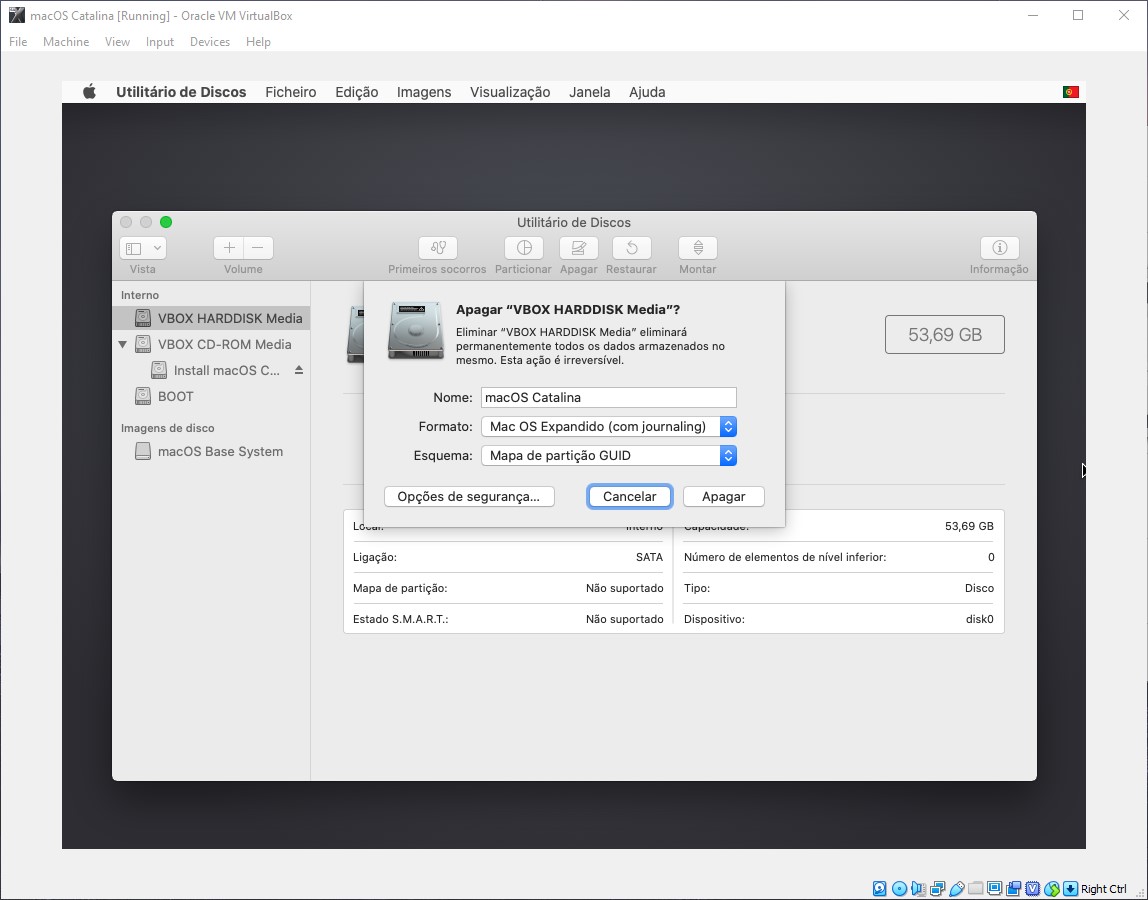Click the Nome text field
The height and width of the screenshot is (900, 1148).
click(608, 398)
